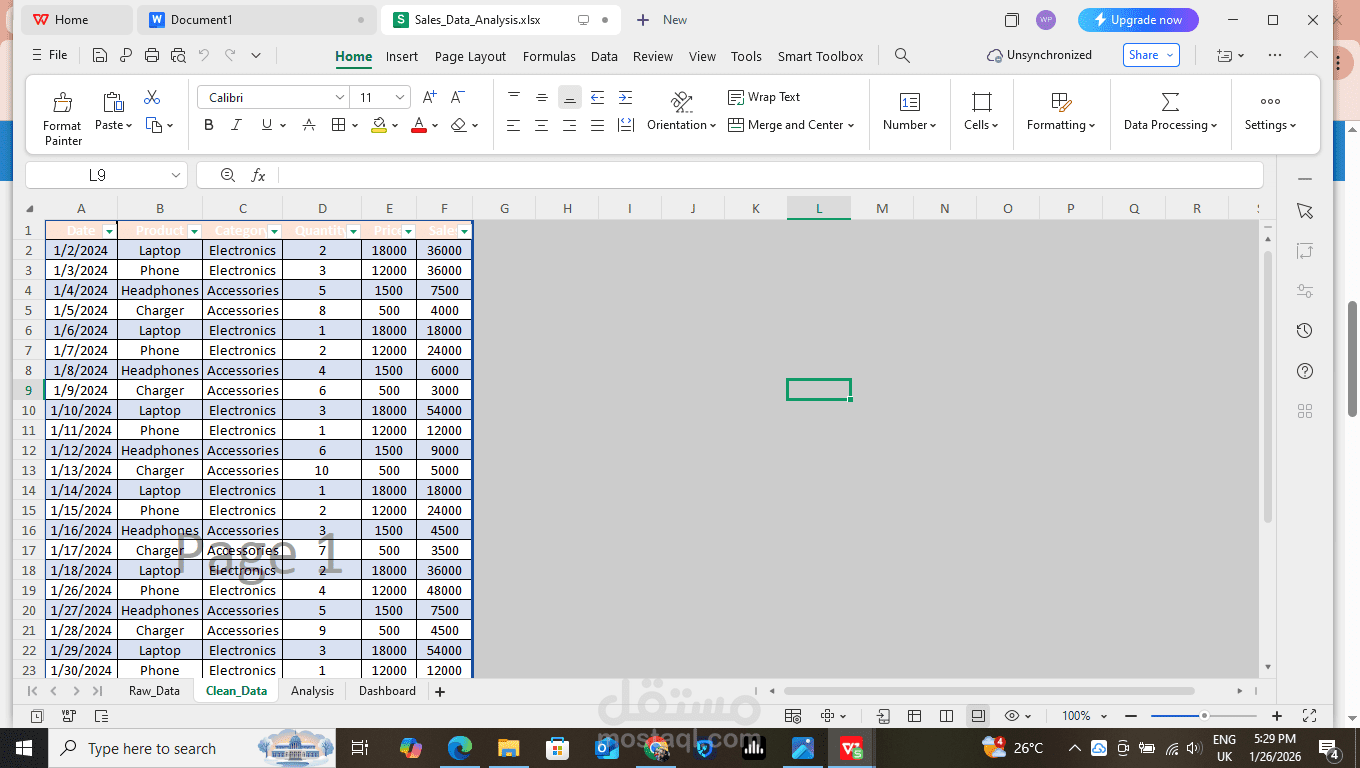
Task: Expand the Name Box dropdown arrow
Action: click(176, 175)
